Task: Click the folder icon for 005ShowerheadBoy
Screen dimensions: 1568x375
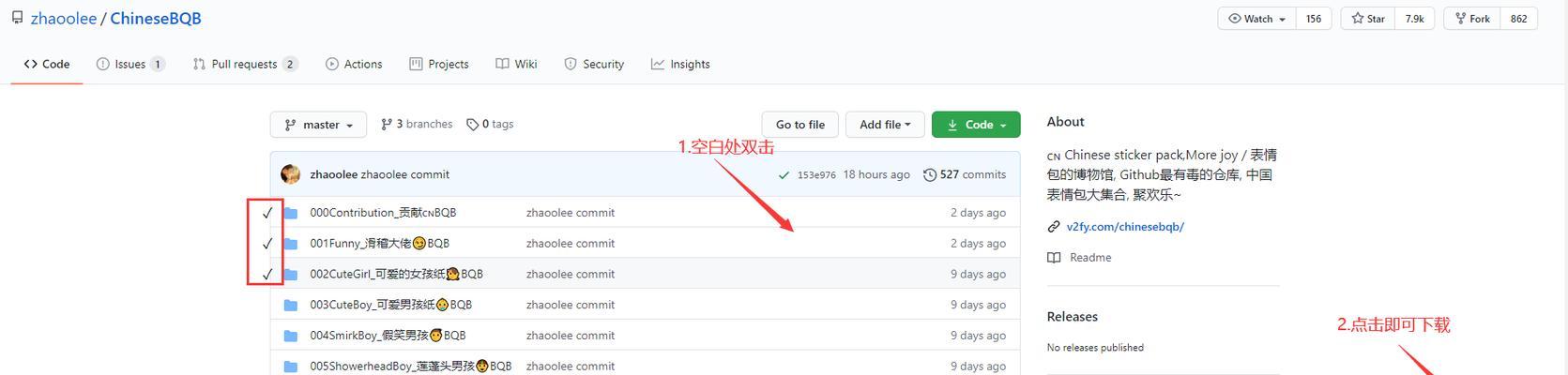Action: click(291, 367)
